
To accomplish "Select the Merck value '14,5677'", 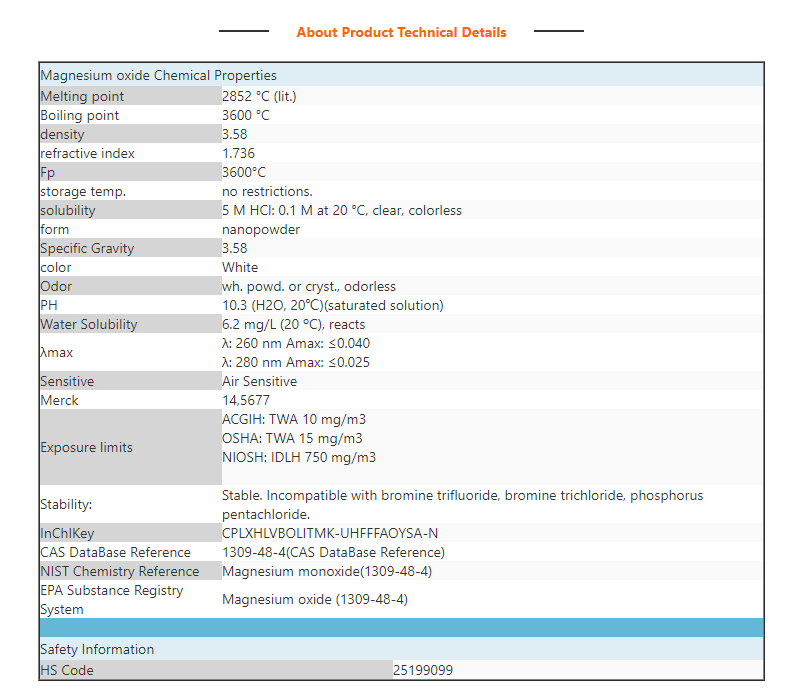I will point(246,401).
